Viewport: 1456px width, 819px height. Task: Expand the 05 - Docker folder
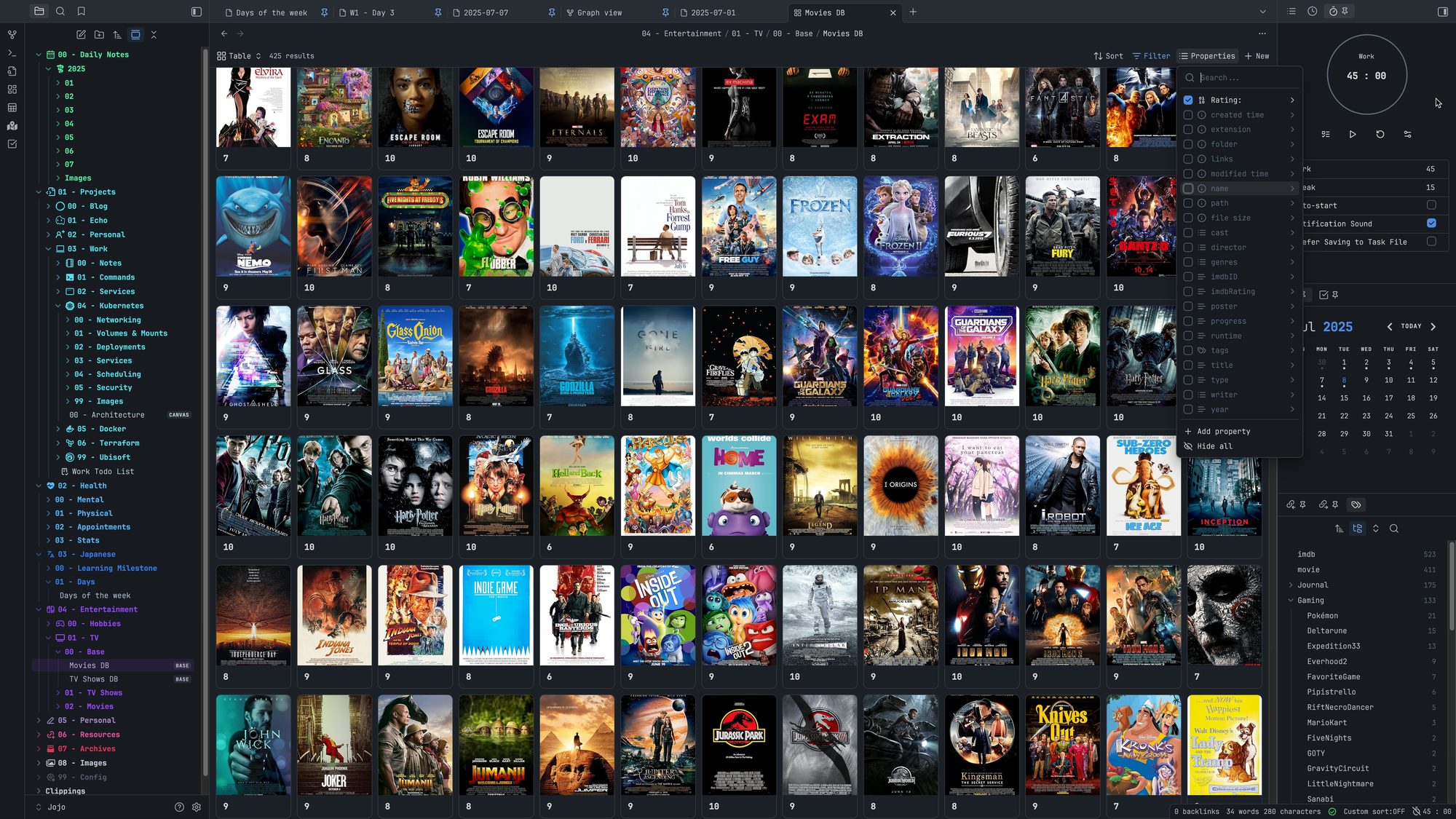58,429
